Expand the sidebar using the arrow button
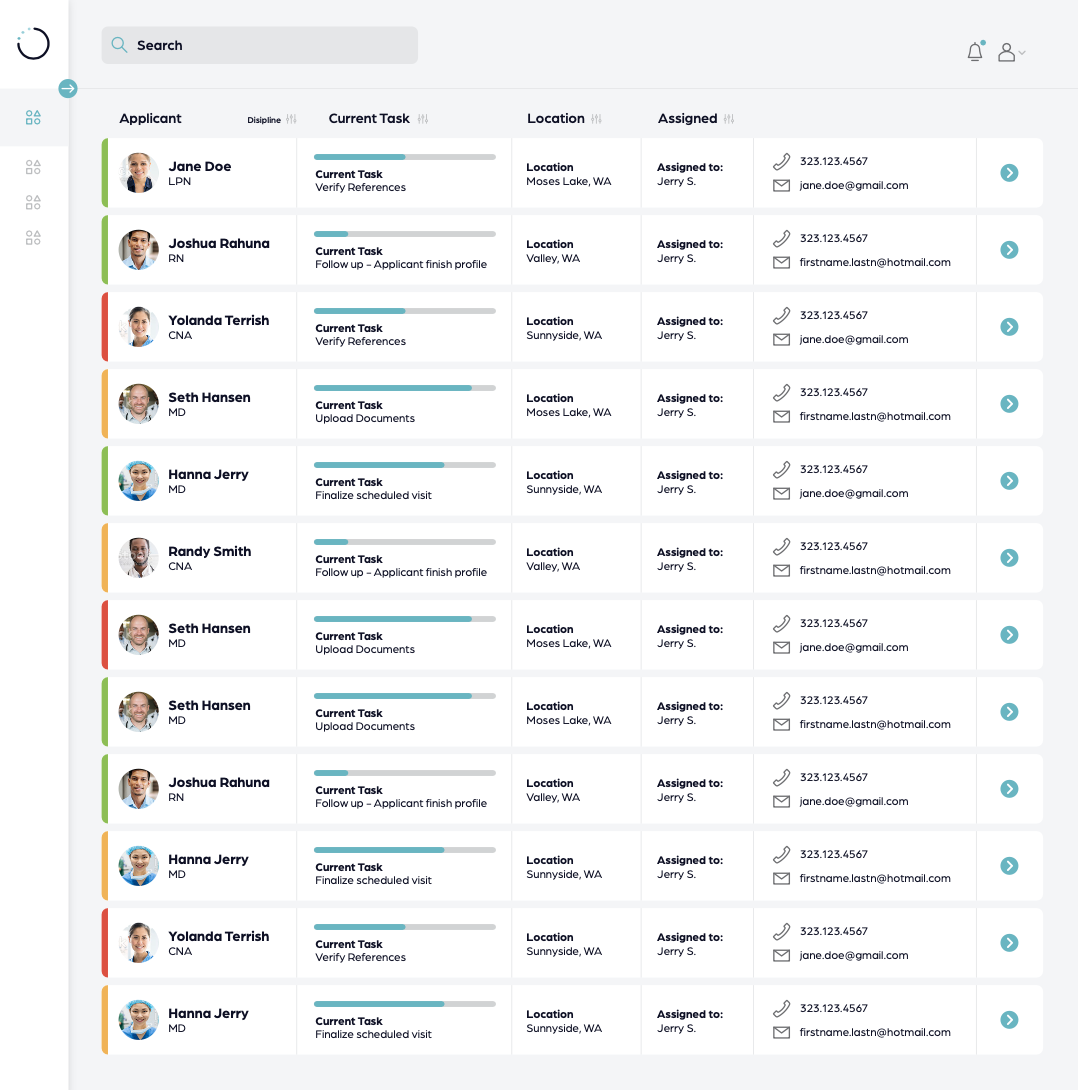Viewport: 1078px width, 1090px height. pos(68,88)
